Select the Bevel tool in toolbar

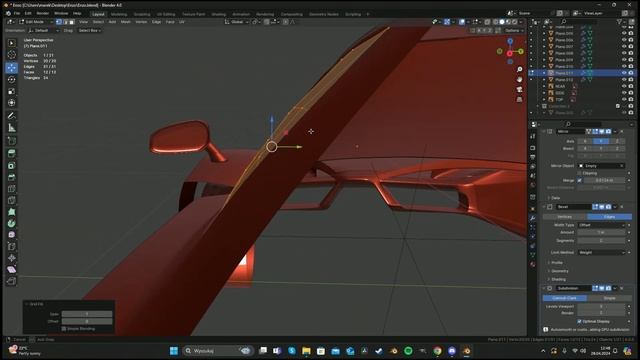12,177
